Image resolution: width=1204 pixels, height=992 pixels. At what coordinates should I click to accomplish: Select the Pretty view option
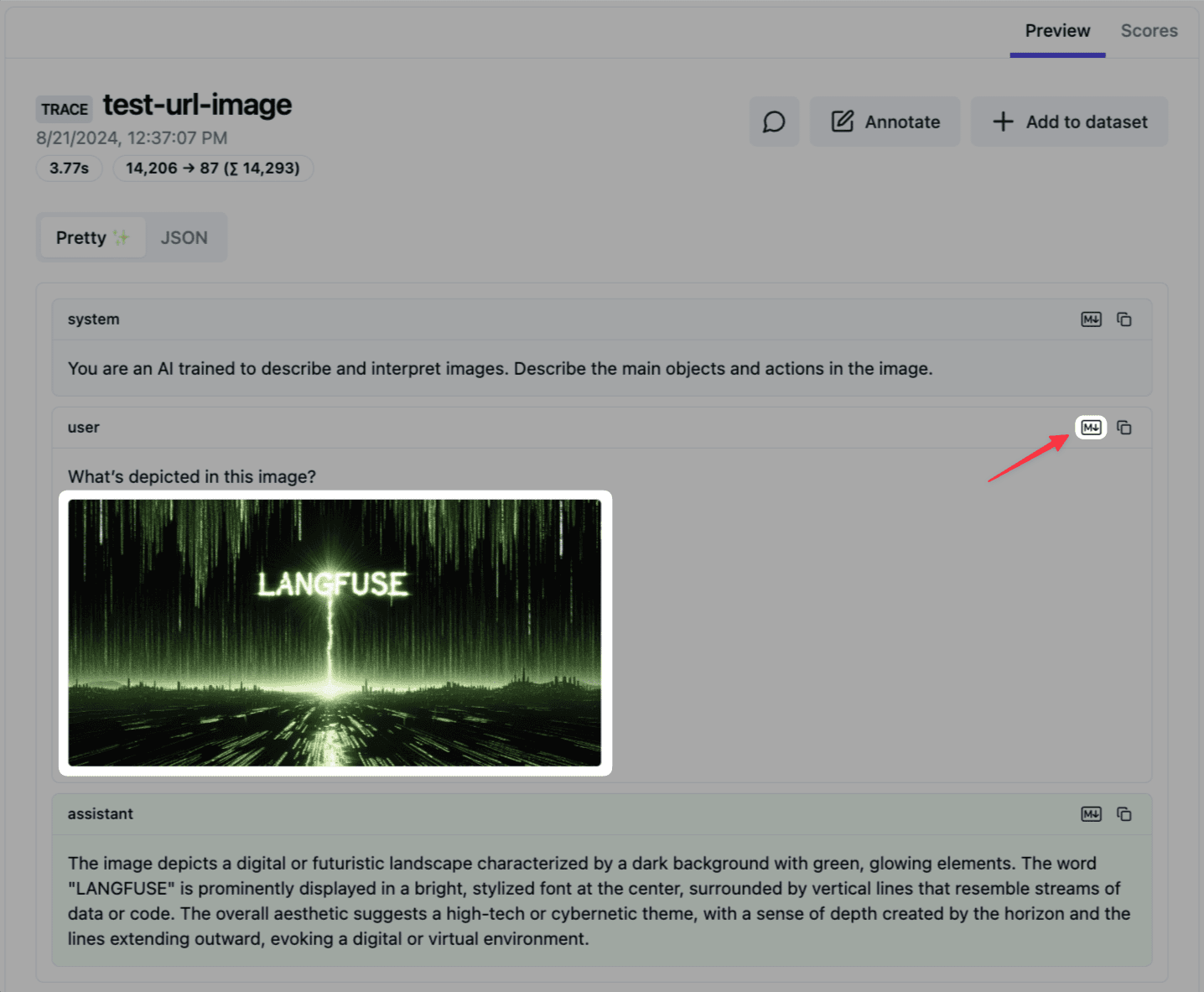[92, 238]
